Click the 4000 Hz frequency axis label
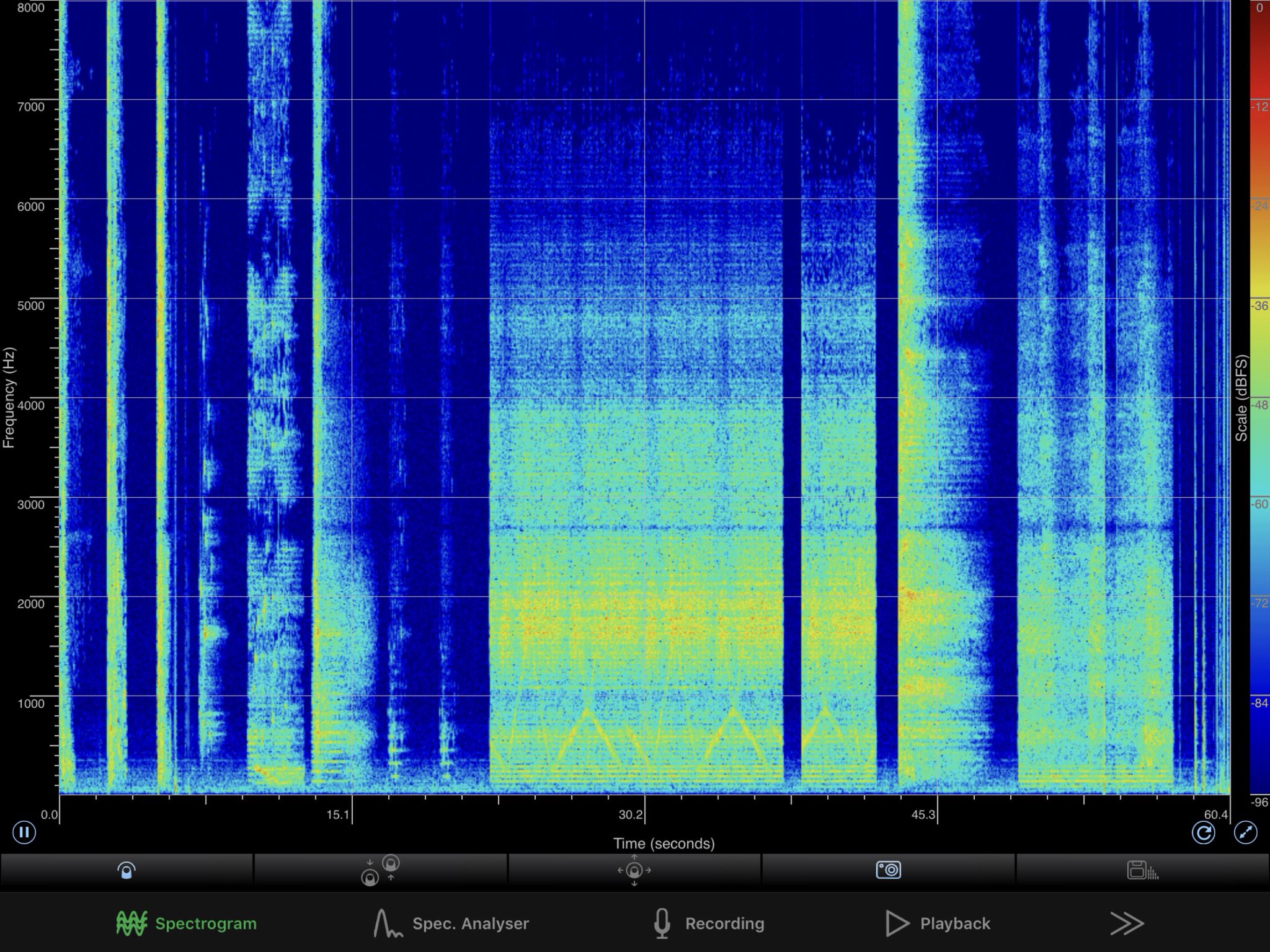Screen dimensions: 1270x952 coord(30,405)
